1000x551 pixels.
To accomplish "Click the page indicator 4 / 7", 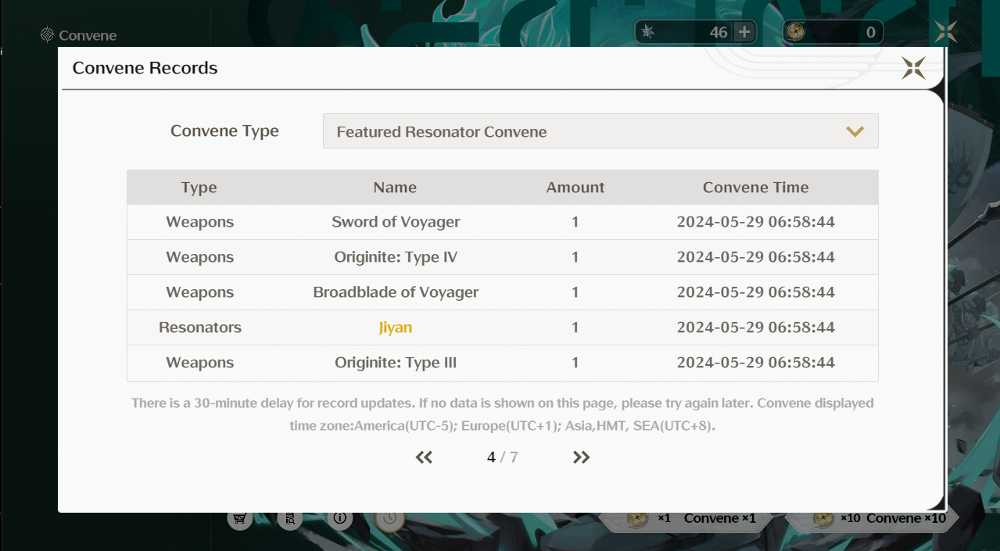I will (503, 457).
